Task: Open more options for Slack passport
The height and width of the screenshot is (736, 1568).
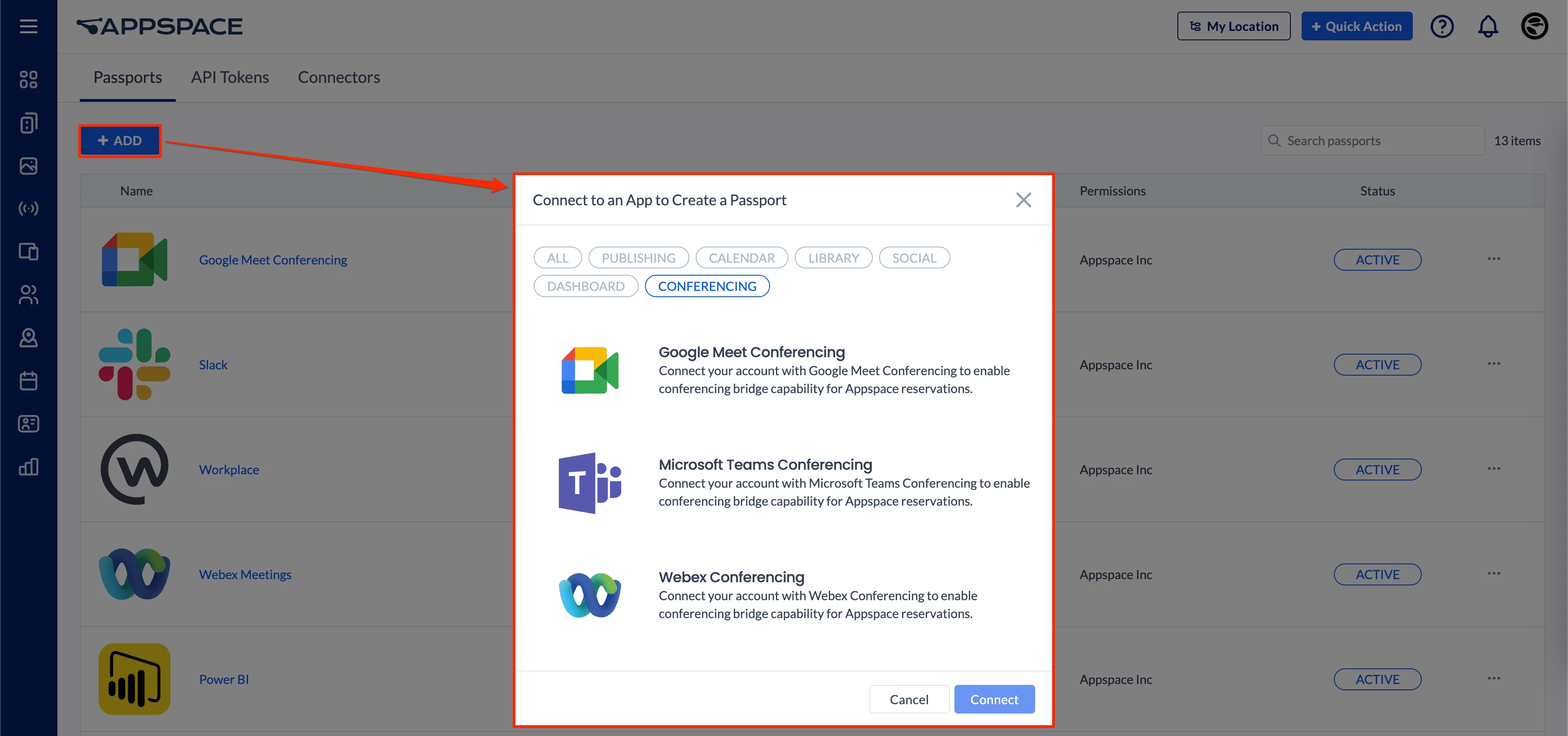Action: pyautogui.click(x=1493, y=364)
